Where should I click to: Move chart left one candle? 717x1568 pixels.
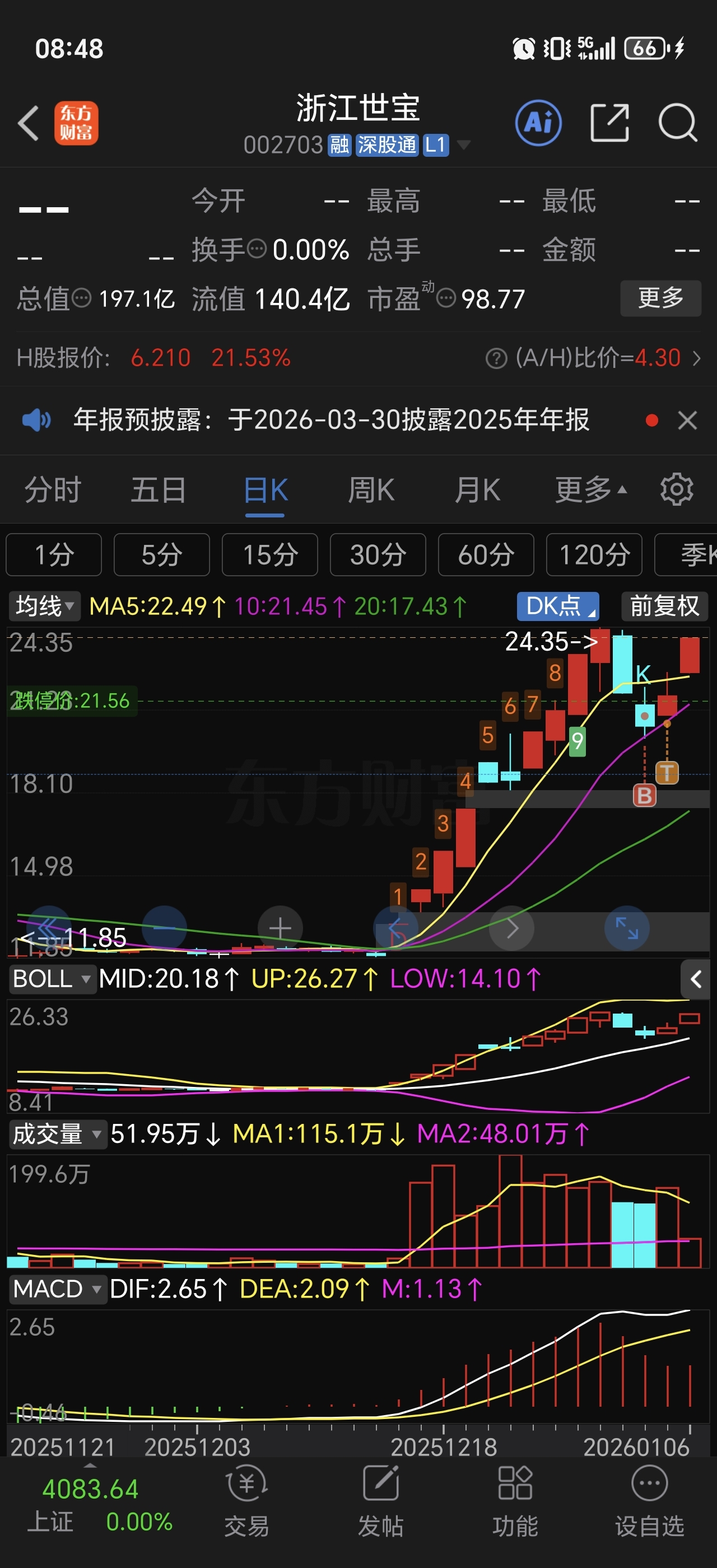pos(396,928)
